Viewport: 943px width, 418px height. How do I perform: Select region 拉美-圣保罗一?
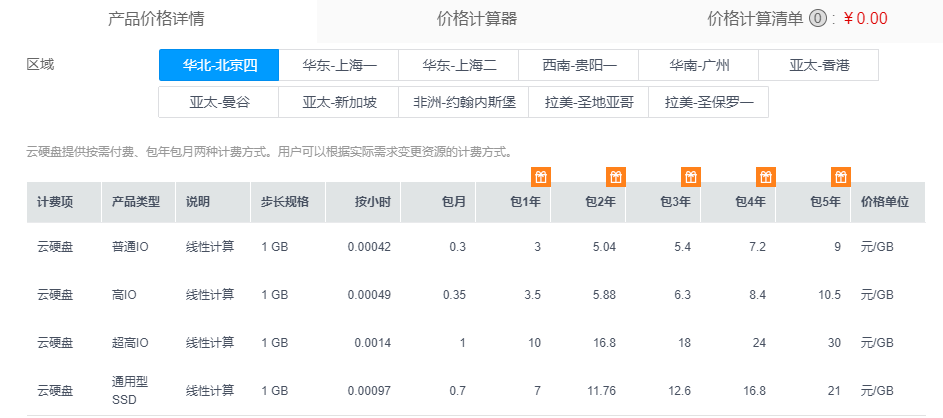coord(708,102)
